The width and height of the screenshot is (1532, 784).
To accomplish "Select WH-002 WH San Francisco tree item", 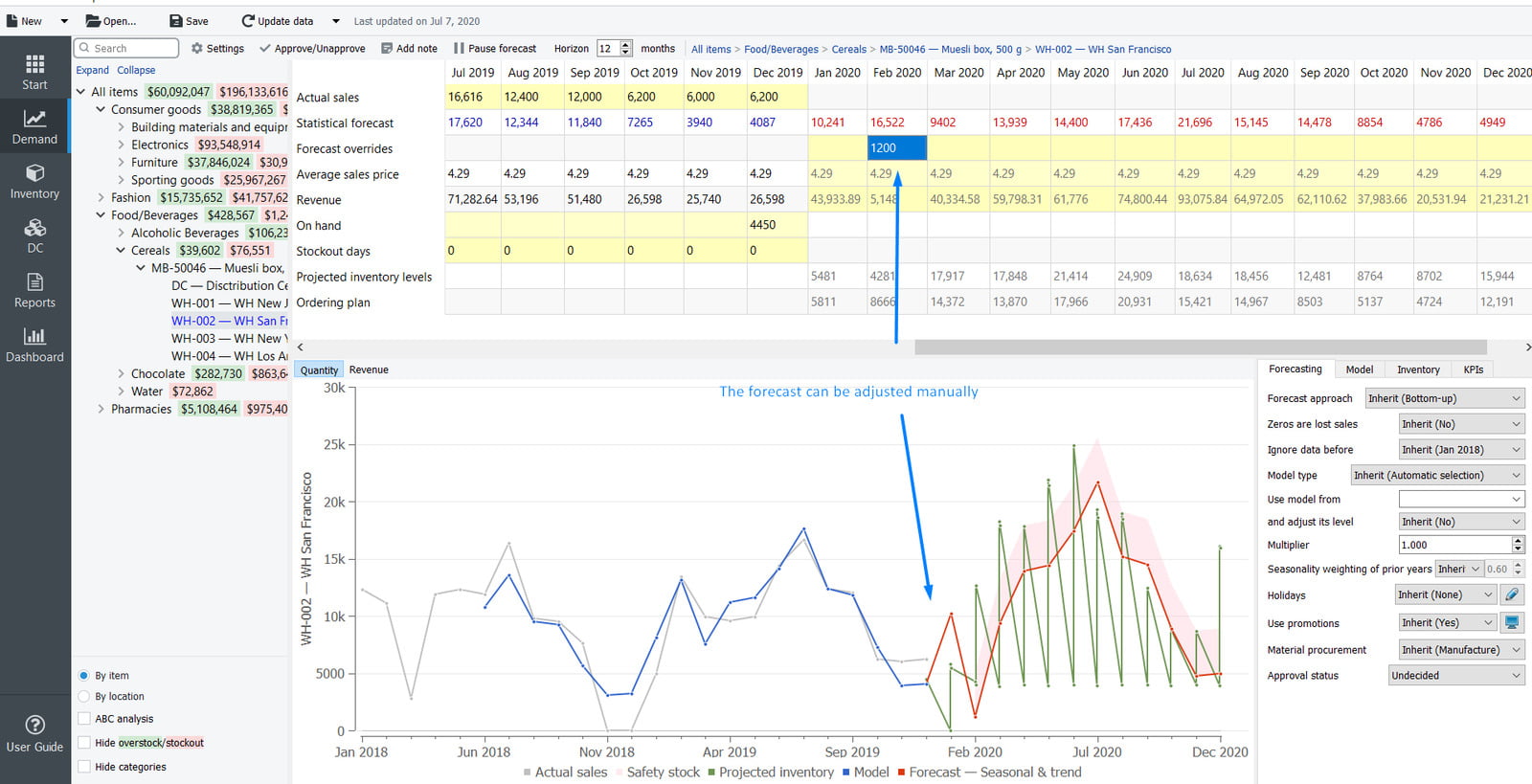I will pos(229,321).
